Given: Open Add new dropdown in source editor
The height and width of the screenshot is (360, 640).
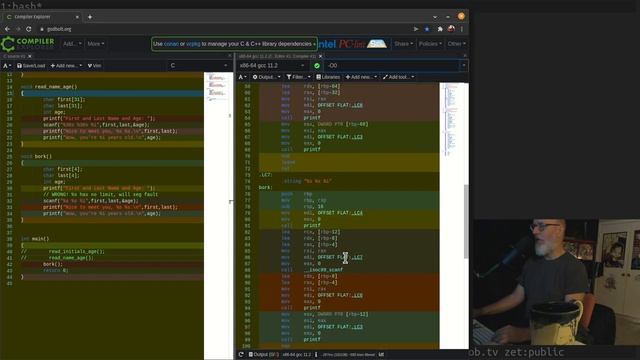Looking at the screenshot, I should click(x=66, y=66).
